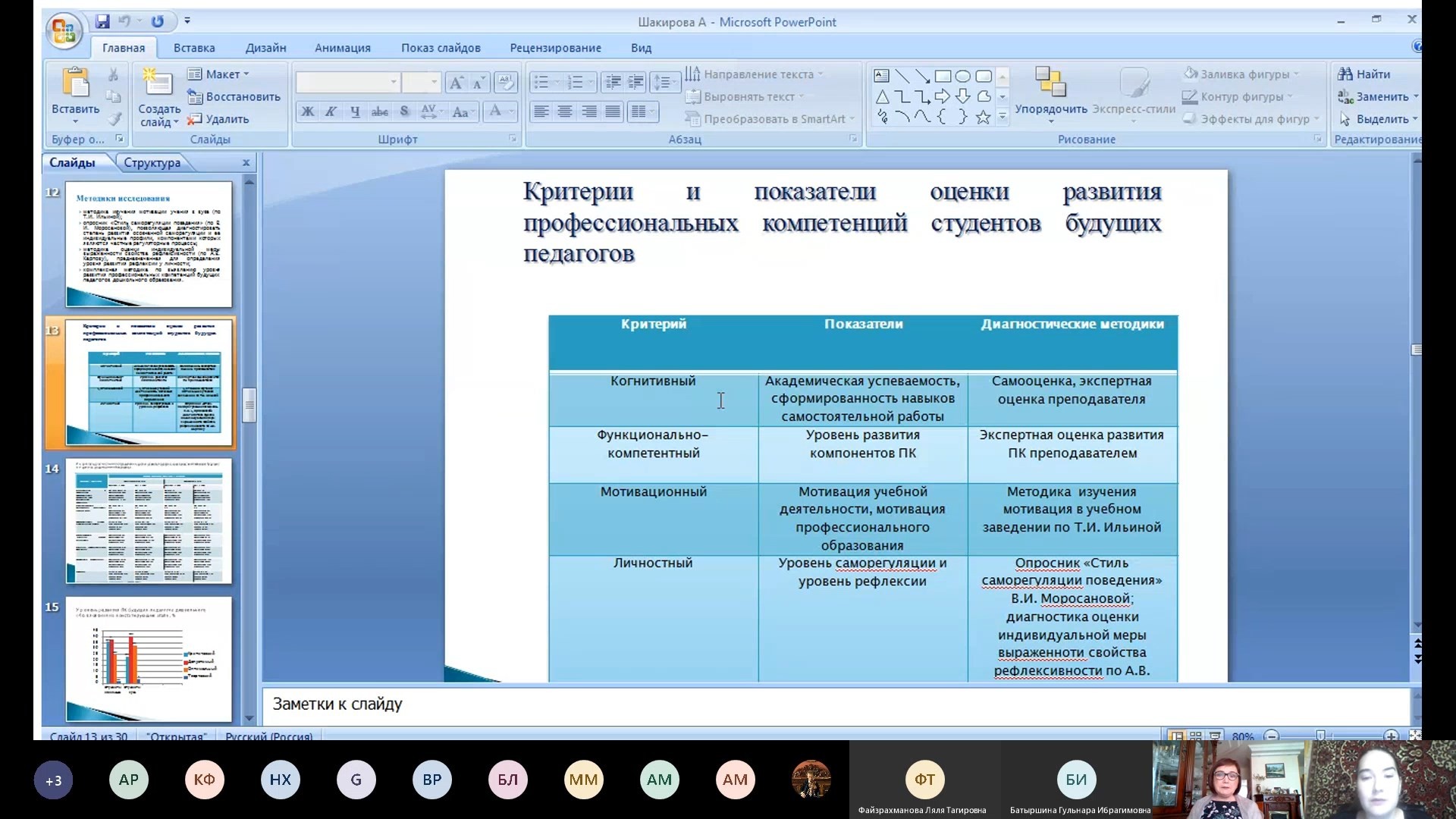The height and width of the screenshot is (819, 1456).
Task: Click the Office round button
Action: [x=64, y=31]
